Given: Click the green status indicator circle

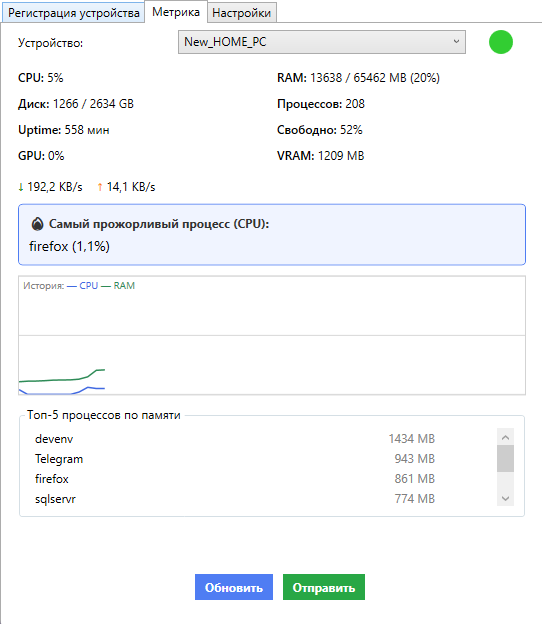Looking at the screenshot, I should pos(501,42).
